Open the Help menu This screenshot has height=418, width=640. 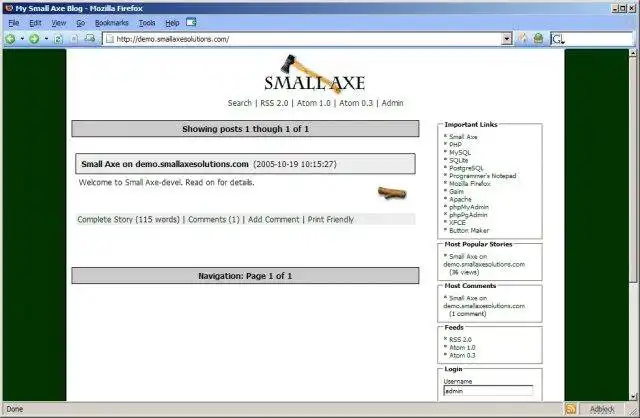coord(172,23)
